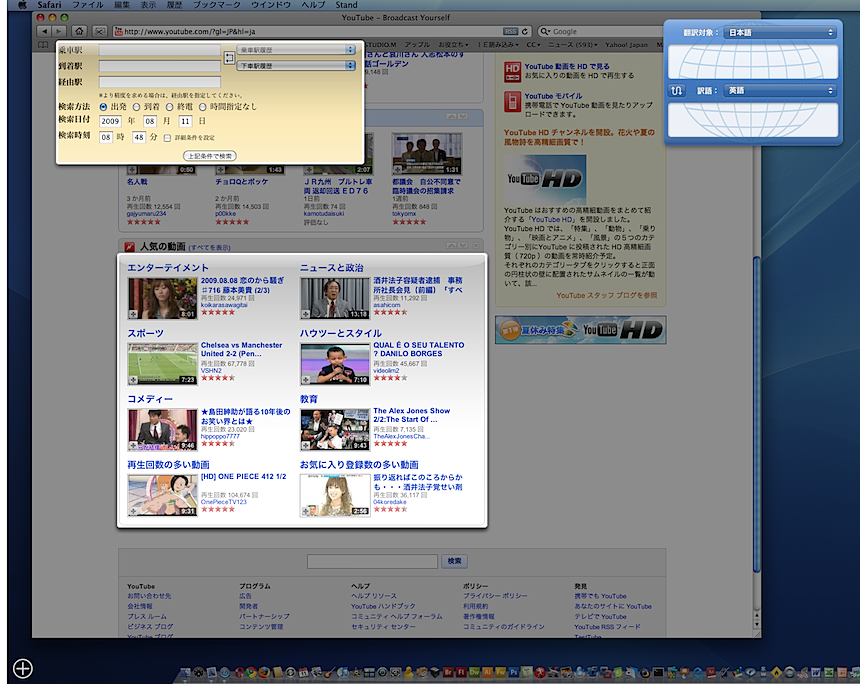Image resolution: width=860 pixels, height=684 pixels.
Task: Expand the ニュース (593) bookmarks folder
Action: click(x=573, y=45)
